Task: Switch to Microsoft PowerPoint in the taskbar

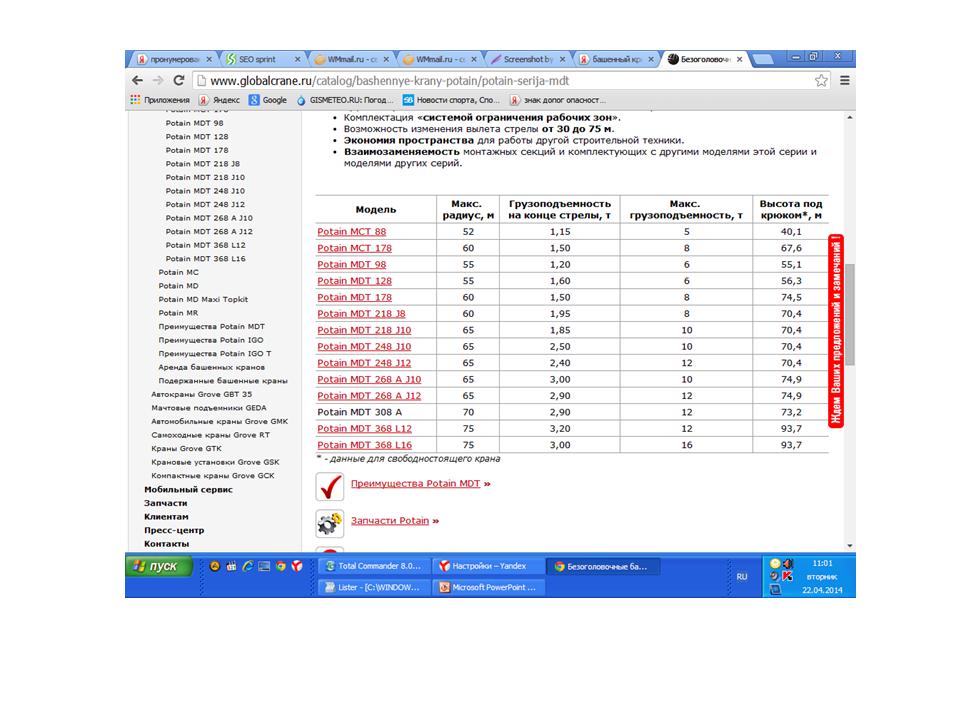Action: (487, 587)
